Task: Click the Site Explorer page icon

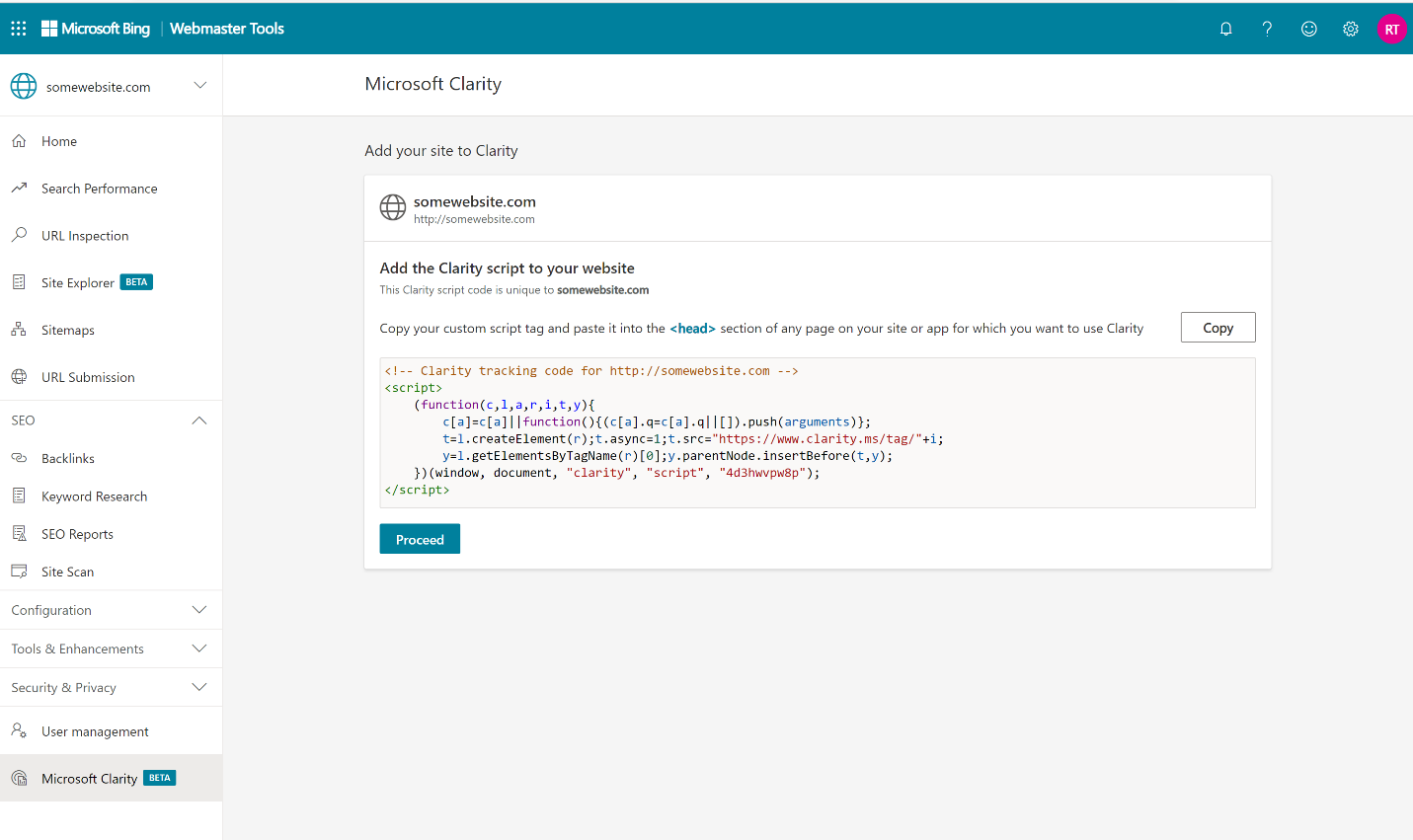Action: click(19, 282)
